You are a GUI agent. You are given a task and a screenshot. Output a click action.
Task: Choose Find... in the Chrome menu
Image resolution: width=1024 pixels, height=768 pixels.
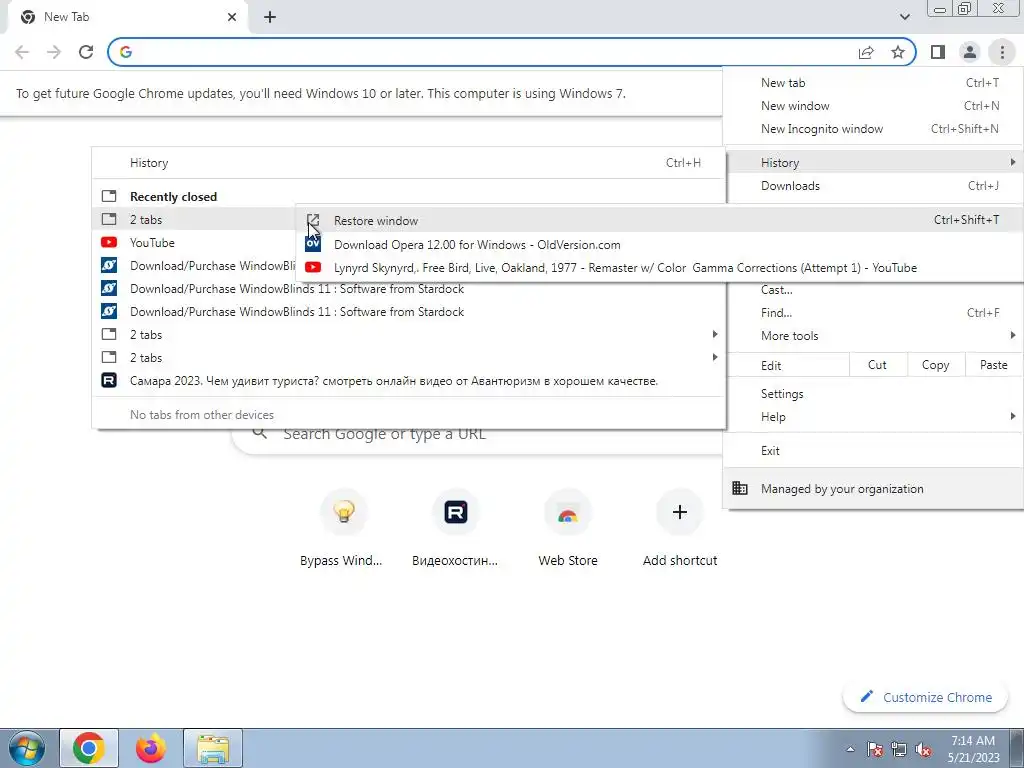(873, 313)
